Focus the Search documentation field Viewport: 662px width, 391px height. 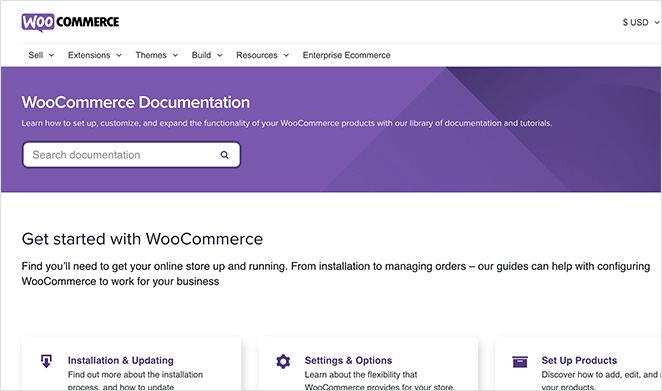(131, 155)
